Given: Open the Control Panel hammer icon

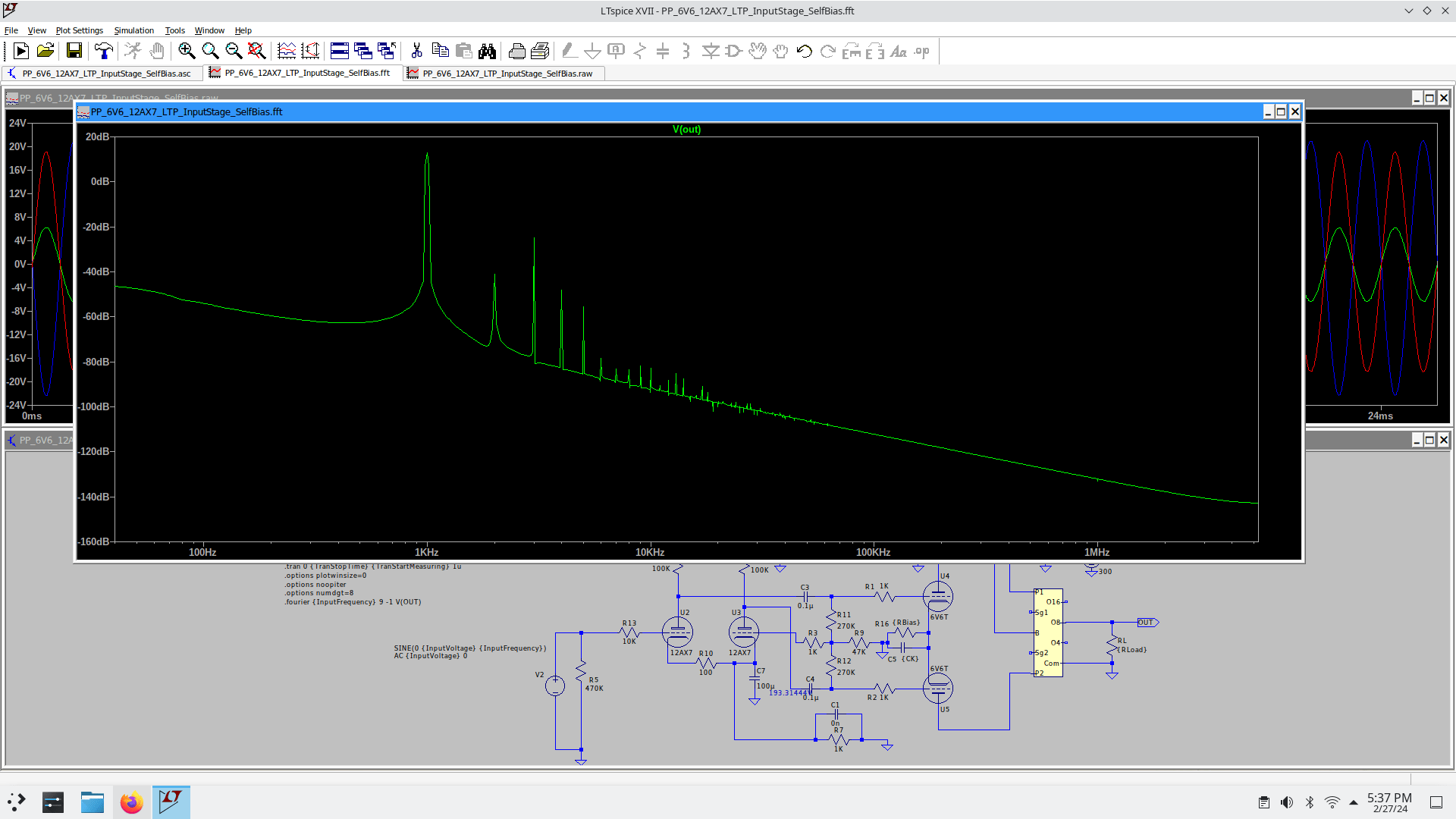Looking at the screenshot, I should pos(103,51).
